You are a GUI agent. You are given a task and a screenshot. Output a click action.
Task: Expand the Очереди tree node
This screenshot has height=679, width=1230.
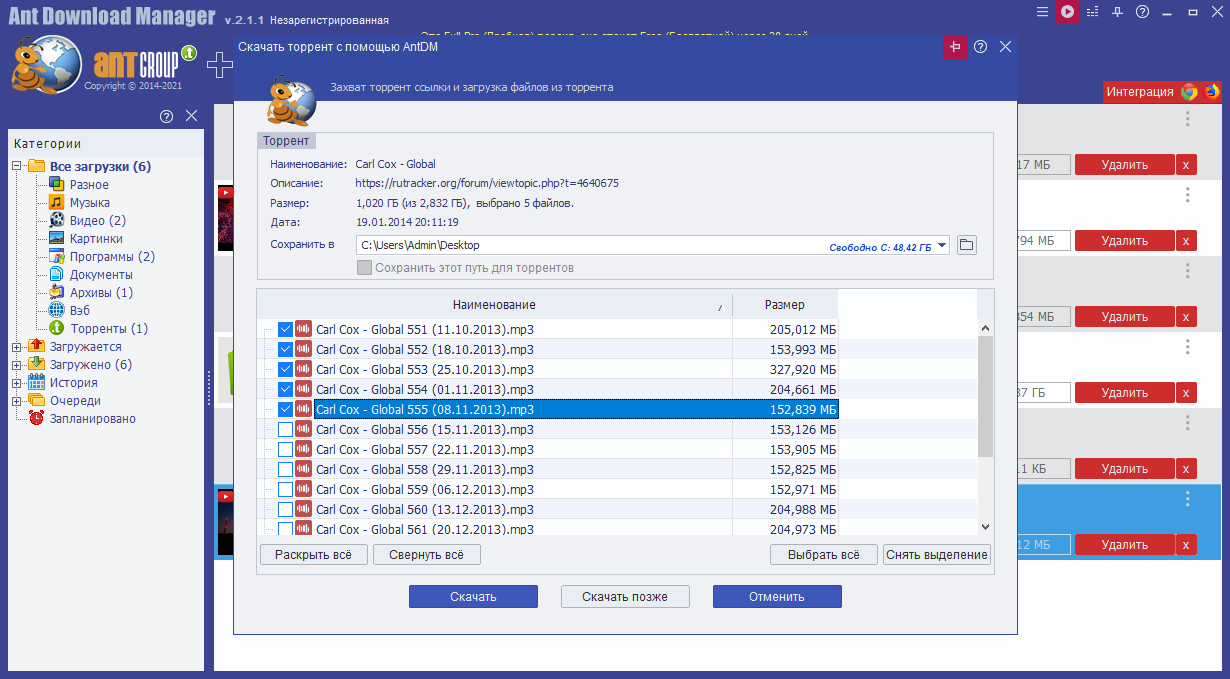point(17,401)
